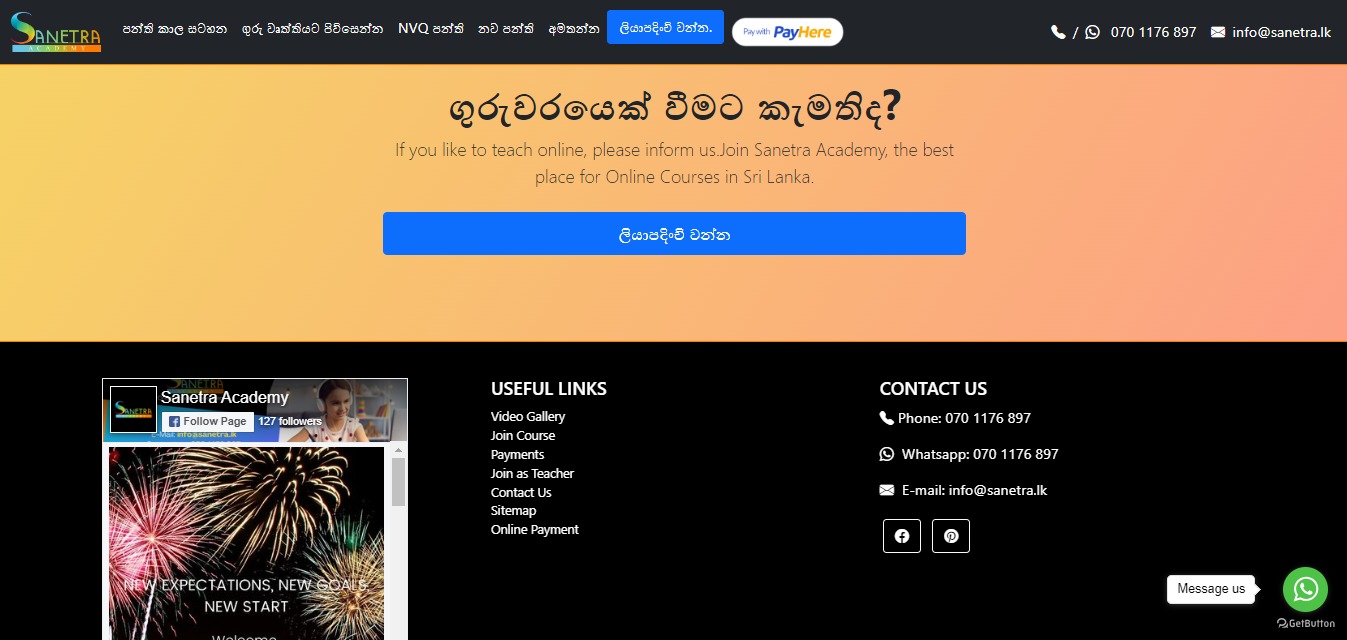The height and width of the screenshot is (640, 1347).
Task: Open the Pinterest social icon
Action: point(951,536)
